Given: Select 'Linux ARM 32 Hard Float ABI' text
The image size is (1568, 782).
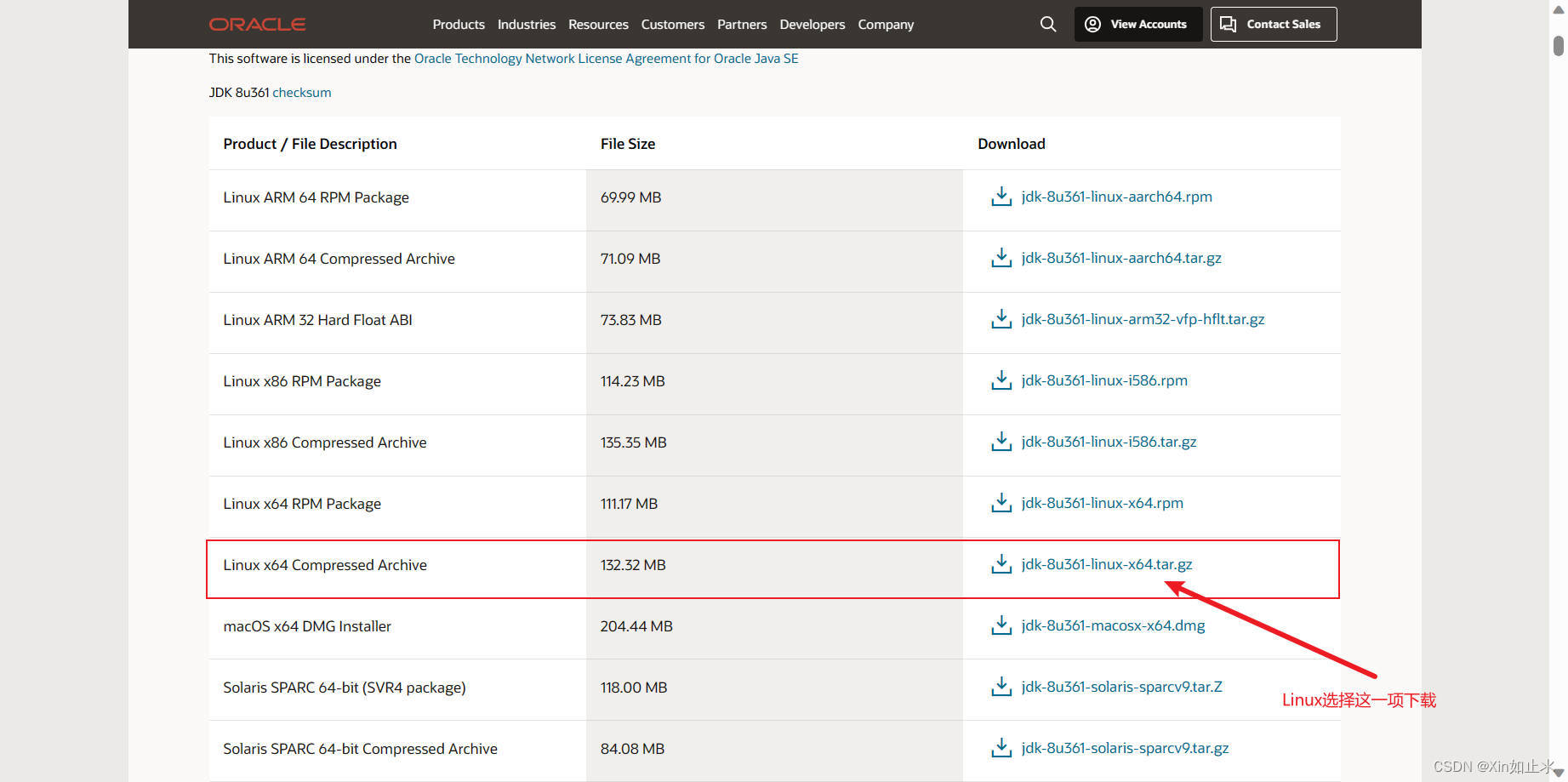Looking at the screenshot, I should click(x=317, y=320).
